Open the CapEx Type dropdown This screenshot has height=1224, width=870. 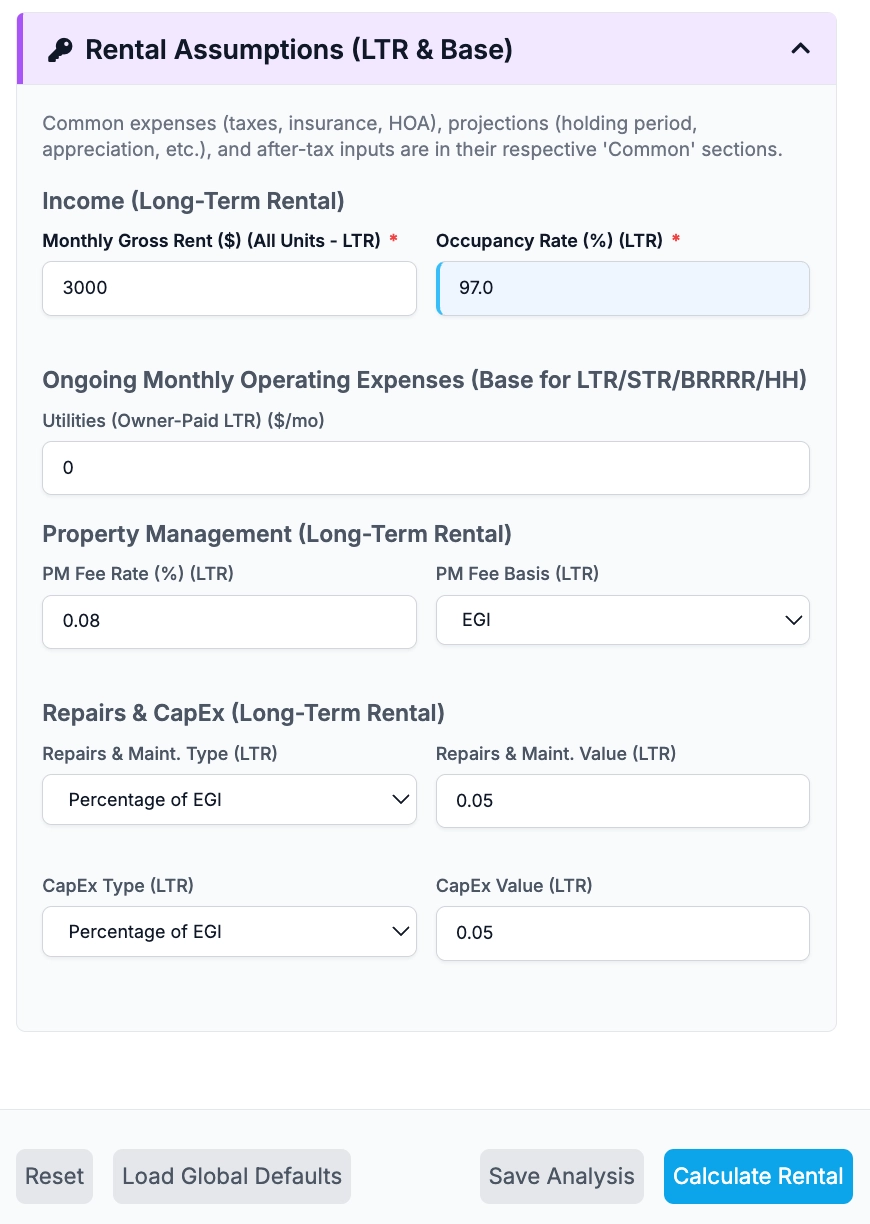229,931
